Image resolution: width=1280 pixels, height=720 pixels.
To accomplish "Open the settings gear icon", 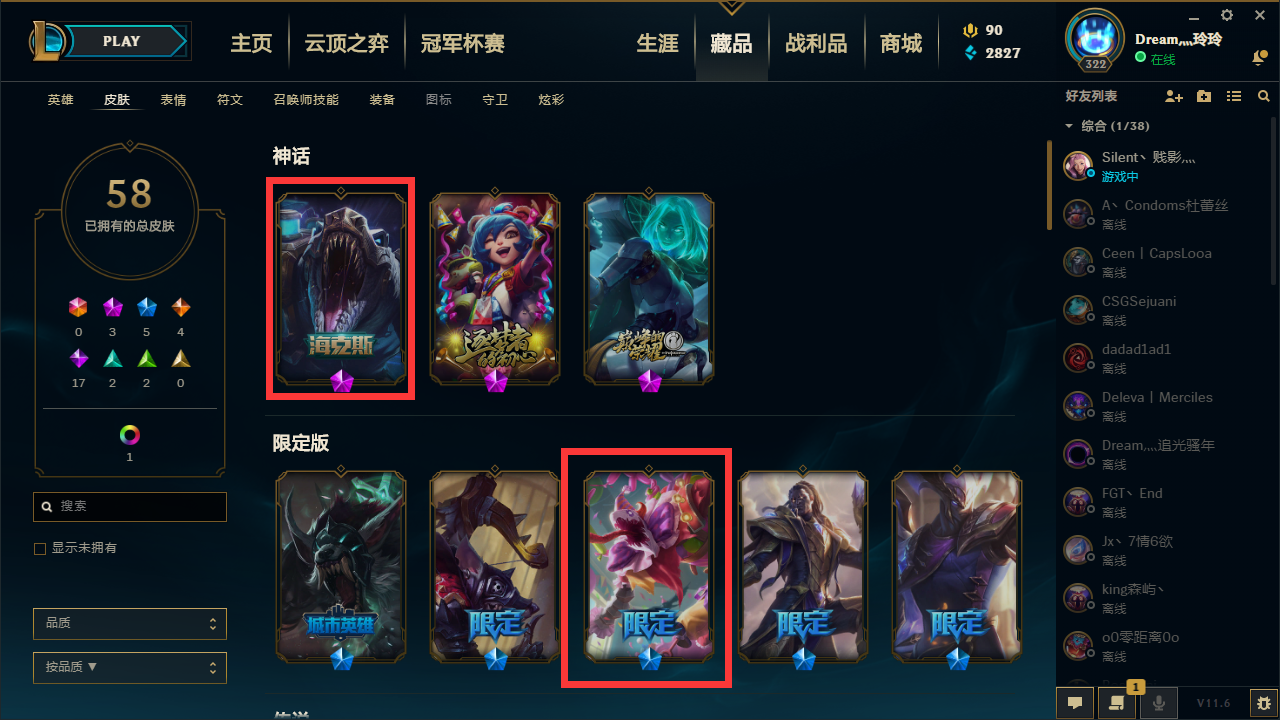I will tap(1227, 15).
